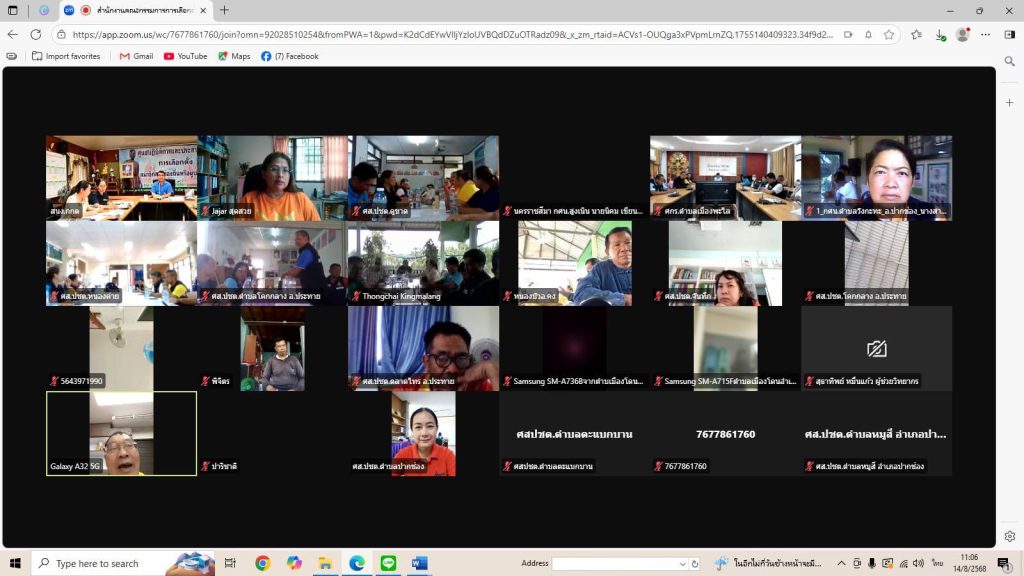
Task: Click the Edge sidebar search icon
Action: pos(1009,61)
